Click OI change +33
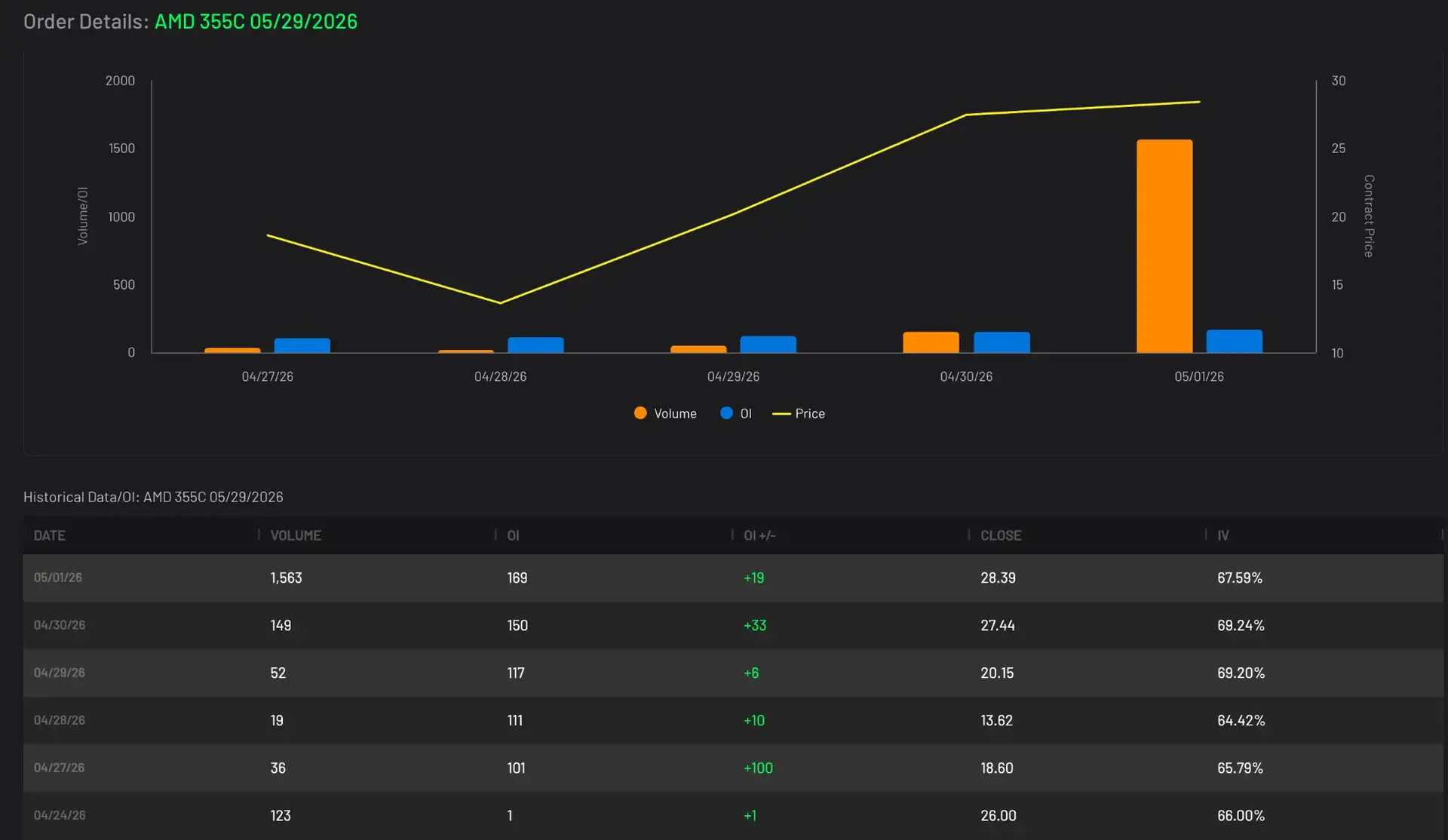The height and width of the screenshot is (840, 1448). point(755,625)
